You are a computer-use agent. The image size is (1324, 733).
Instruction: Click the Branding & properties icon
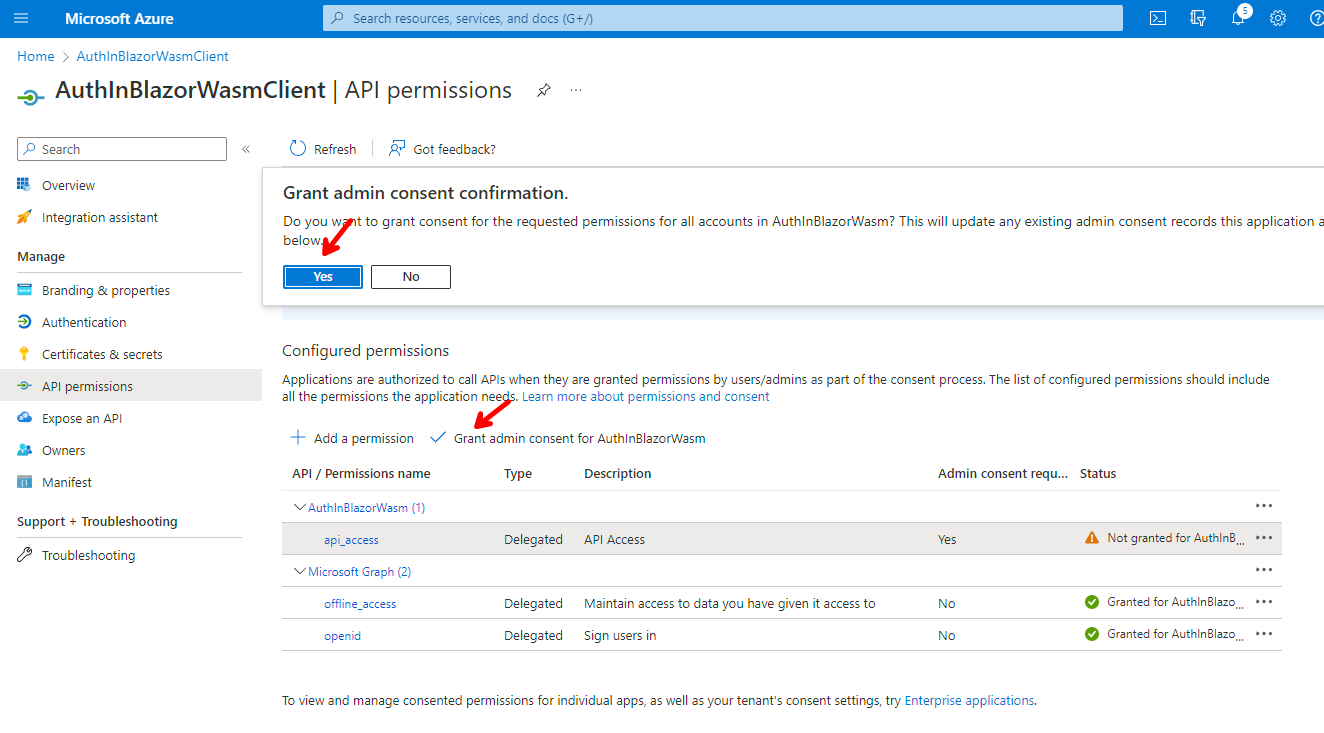(x=25, y=290)
